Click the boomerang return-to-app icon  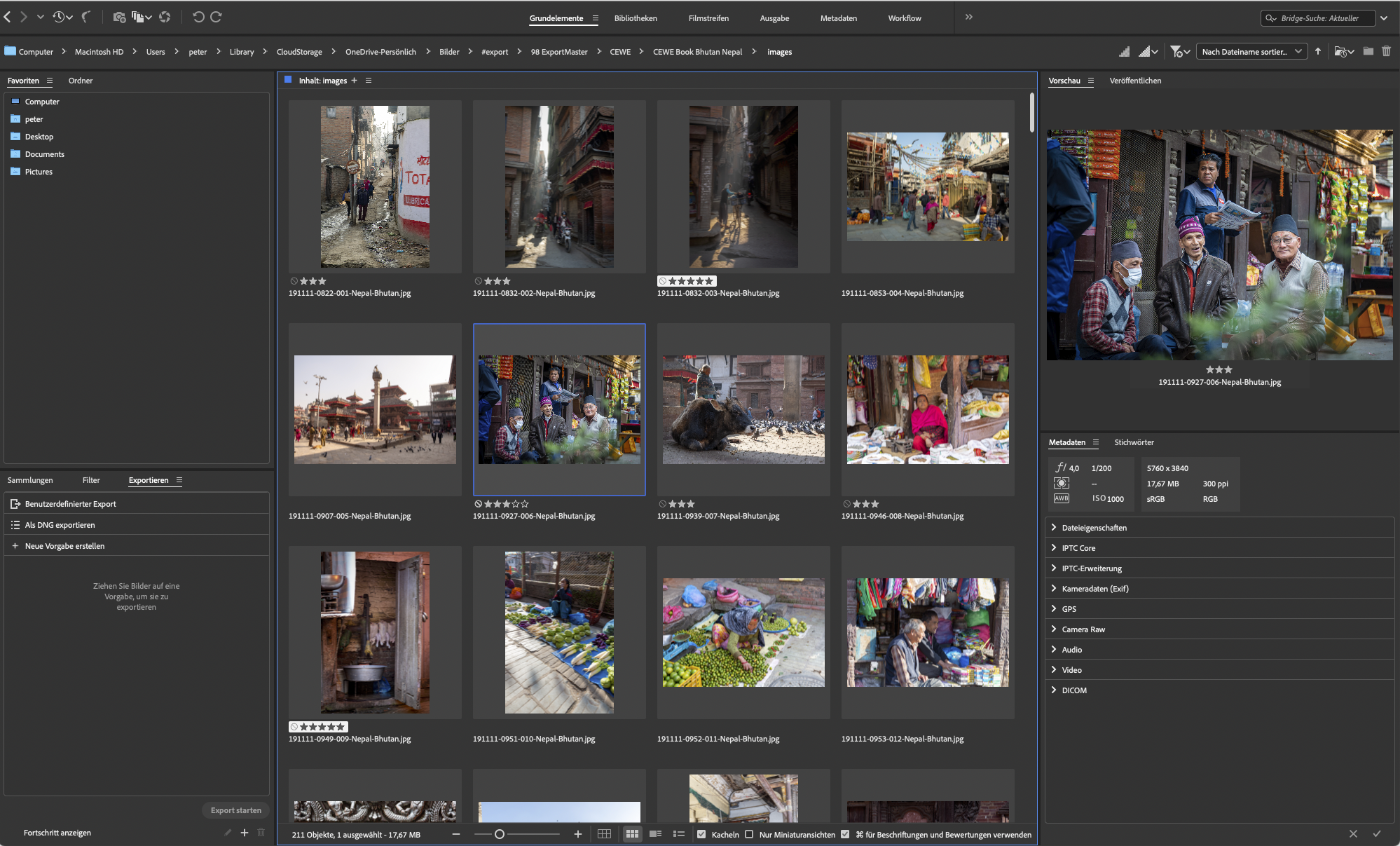tap(86, 17)
